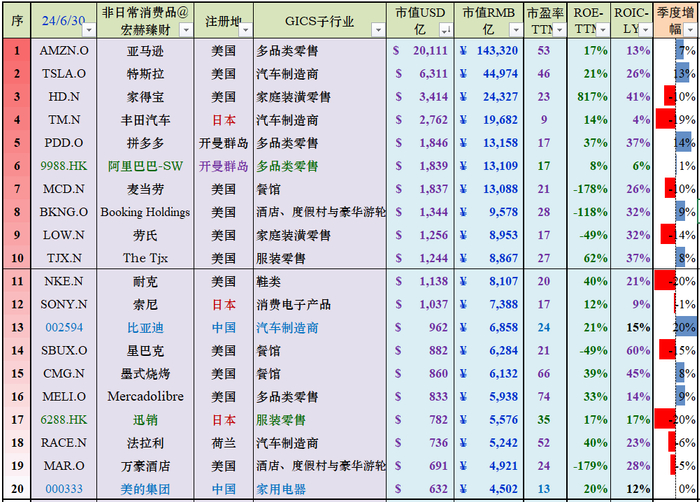This screenshot has width=700, height=502.
Task: Select the 序 header cell
Action: pyautogui.click(x=17, y=21)
